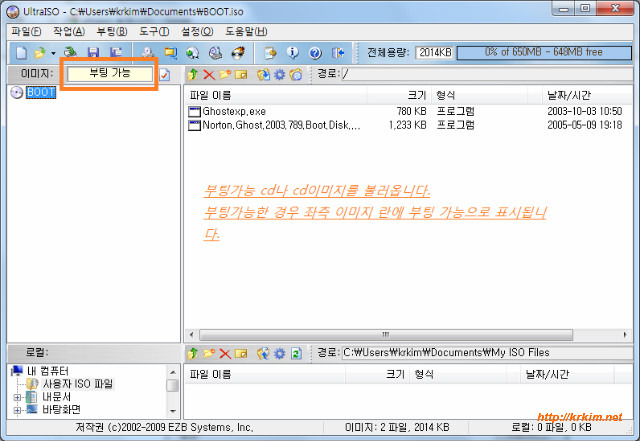Create new folder in image pane

225,74
